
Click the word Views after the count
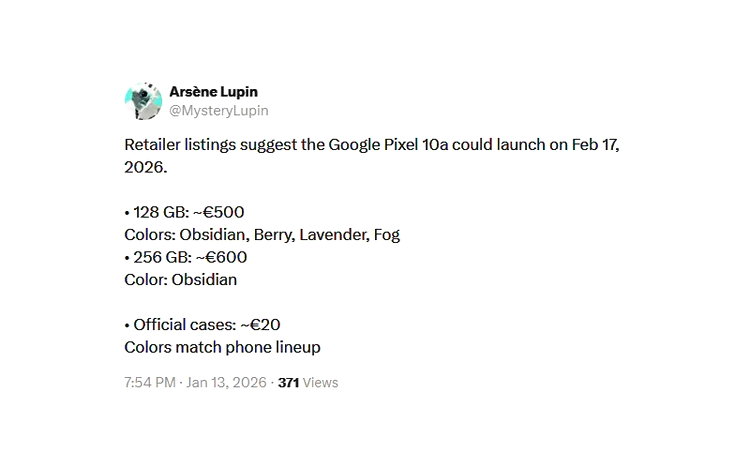click(x=320, y=382)
